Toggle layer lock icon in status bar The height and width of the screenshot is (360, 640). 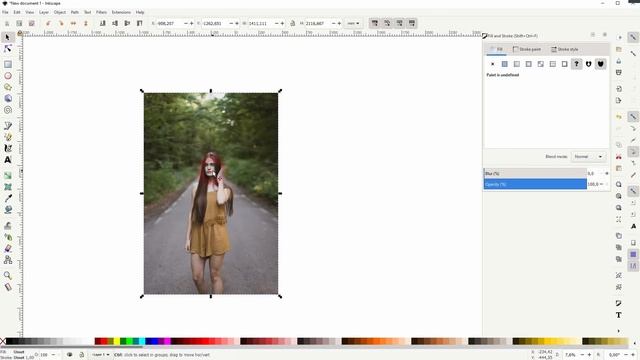pos(82,355)
